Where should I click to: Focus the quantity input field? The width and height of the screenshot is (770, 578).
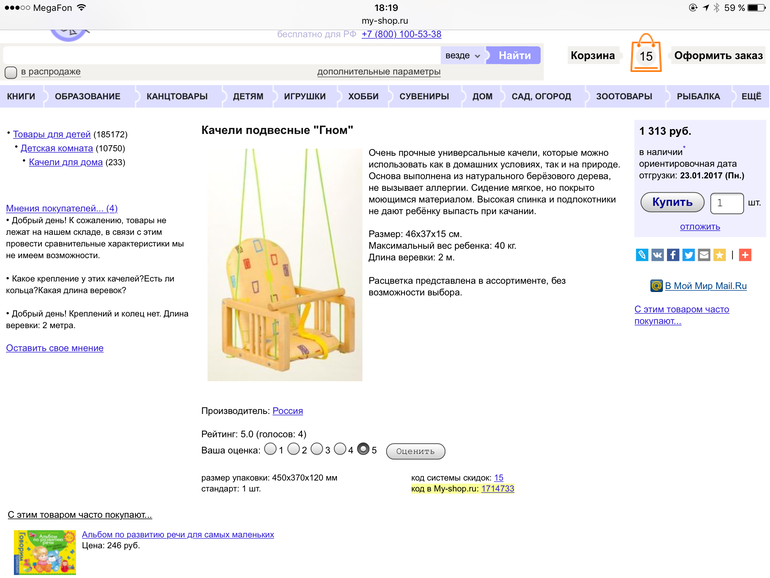[727, 203]
